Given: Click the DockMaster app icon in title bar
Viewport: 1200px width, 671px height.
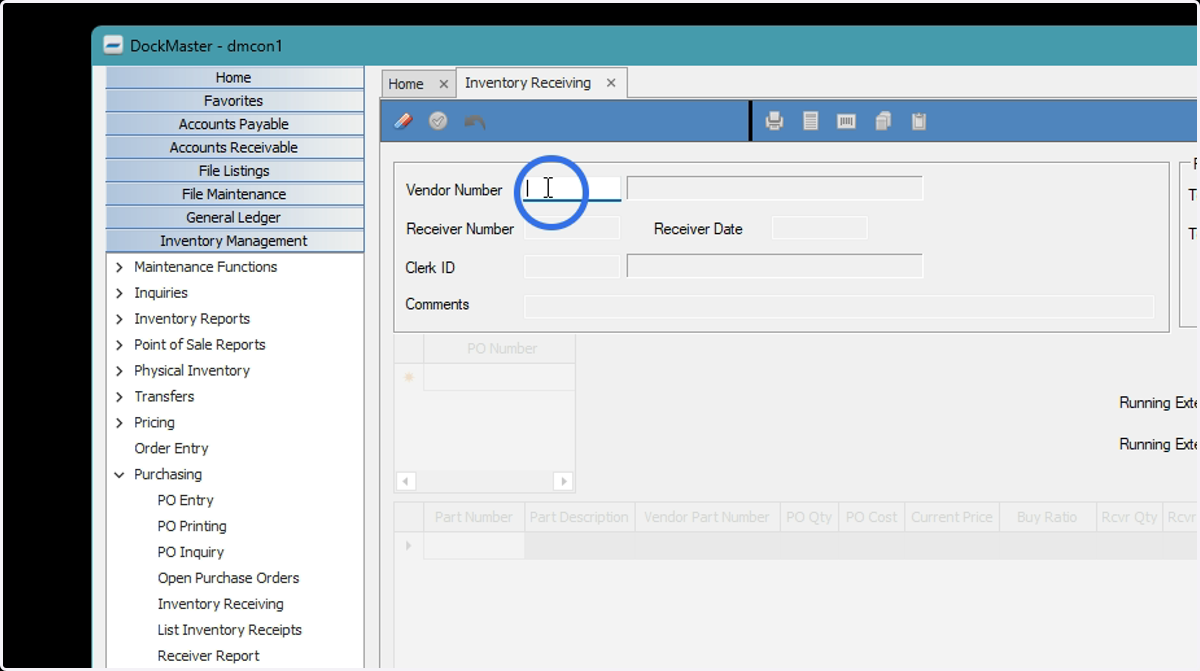Looking at the screenshot, I should (x=114, y=45).
